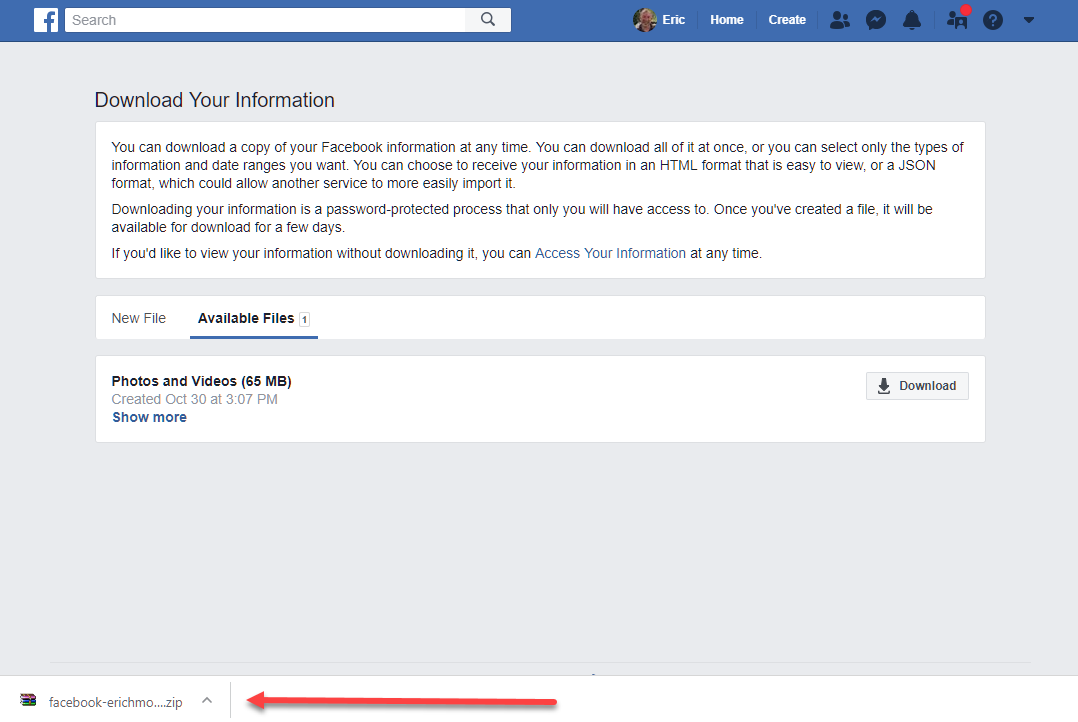
Task: Expand the download item chevron menu
Action: pyautogui.click(x=207, y=701)
